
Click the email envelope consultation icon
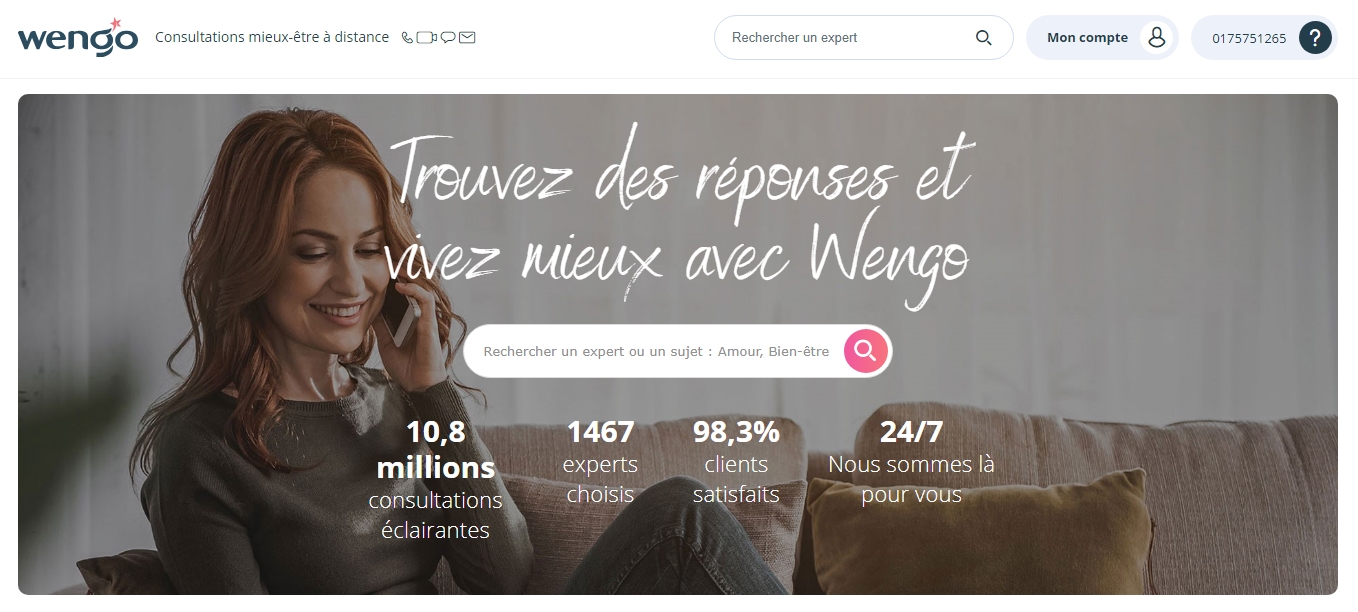pos(467,38)
